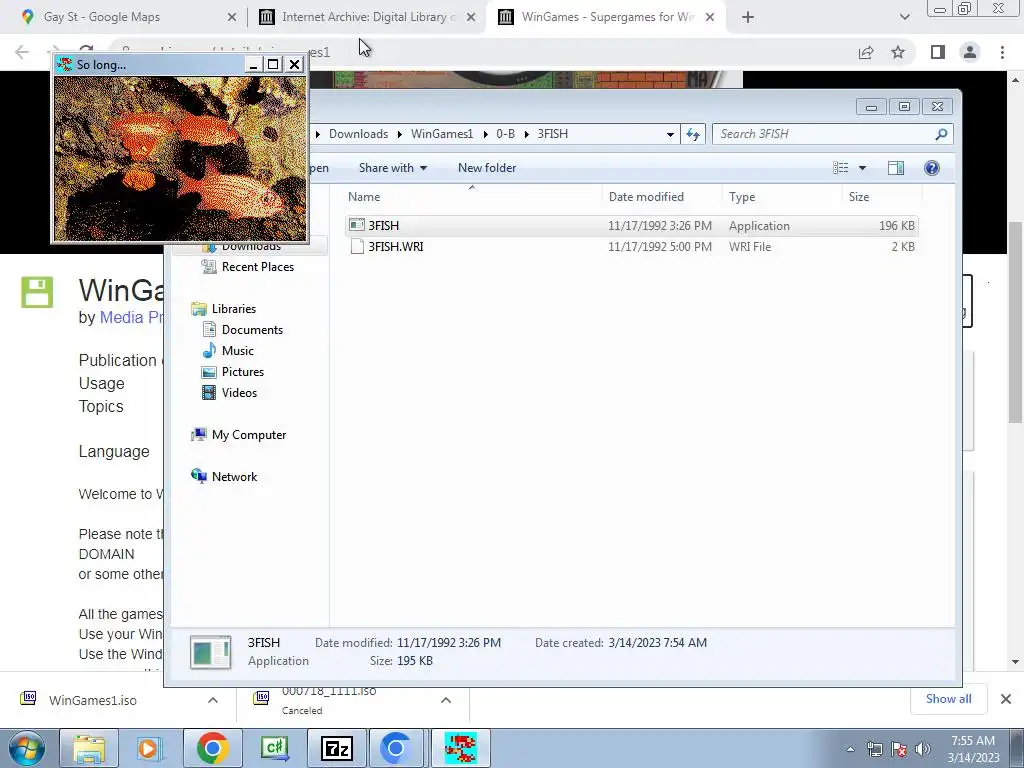
Task: Open the media player taskbar icon
Action: [150, 748]
